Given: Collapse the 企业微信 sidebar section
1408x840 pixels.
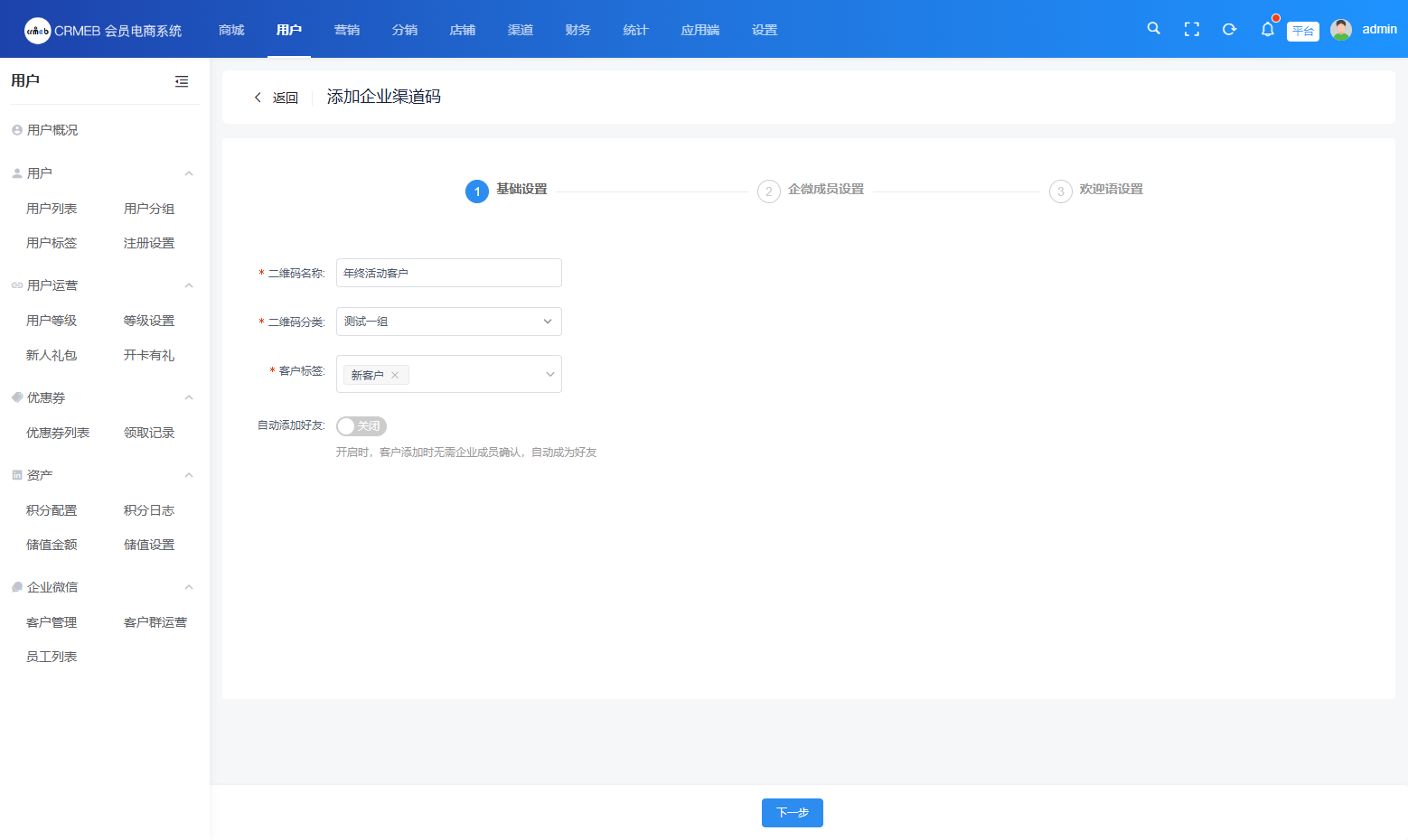Looking at the screenshot, I should coord(189,587).
